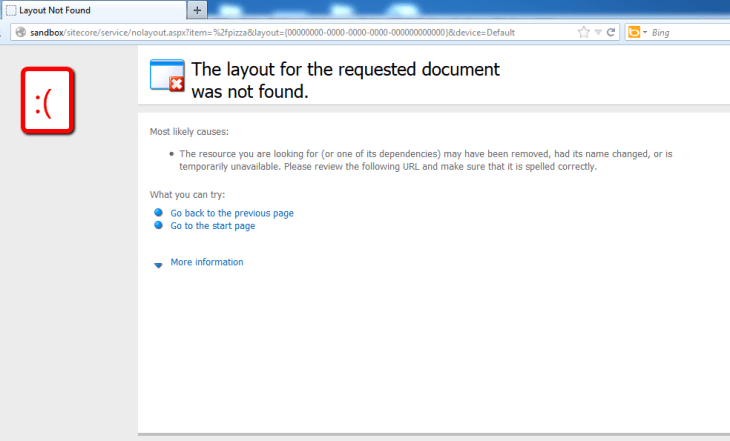Select the Layout Not Found tab
The height and width of the screenshot is (441, 730).
point(90,10)
